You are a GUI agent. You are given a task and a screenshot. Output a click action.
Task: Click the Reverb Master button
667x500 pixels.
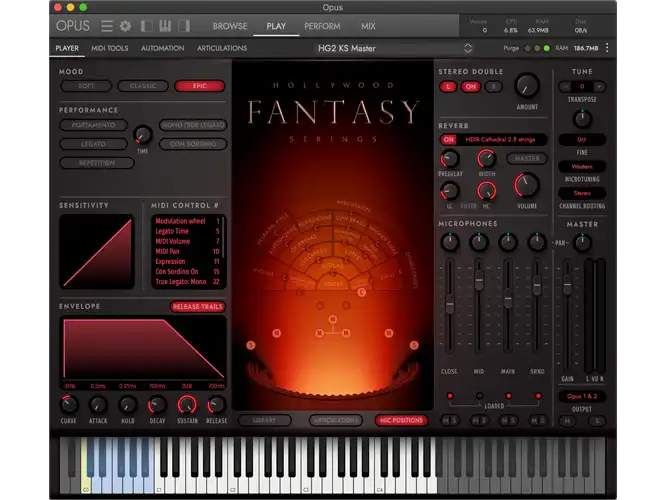[527, 158]
